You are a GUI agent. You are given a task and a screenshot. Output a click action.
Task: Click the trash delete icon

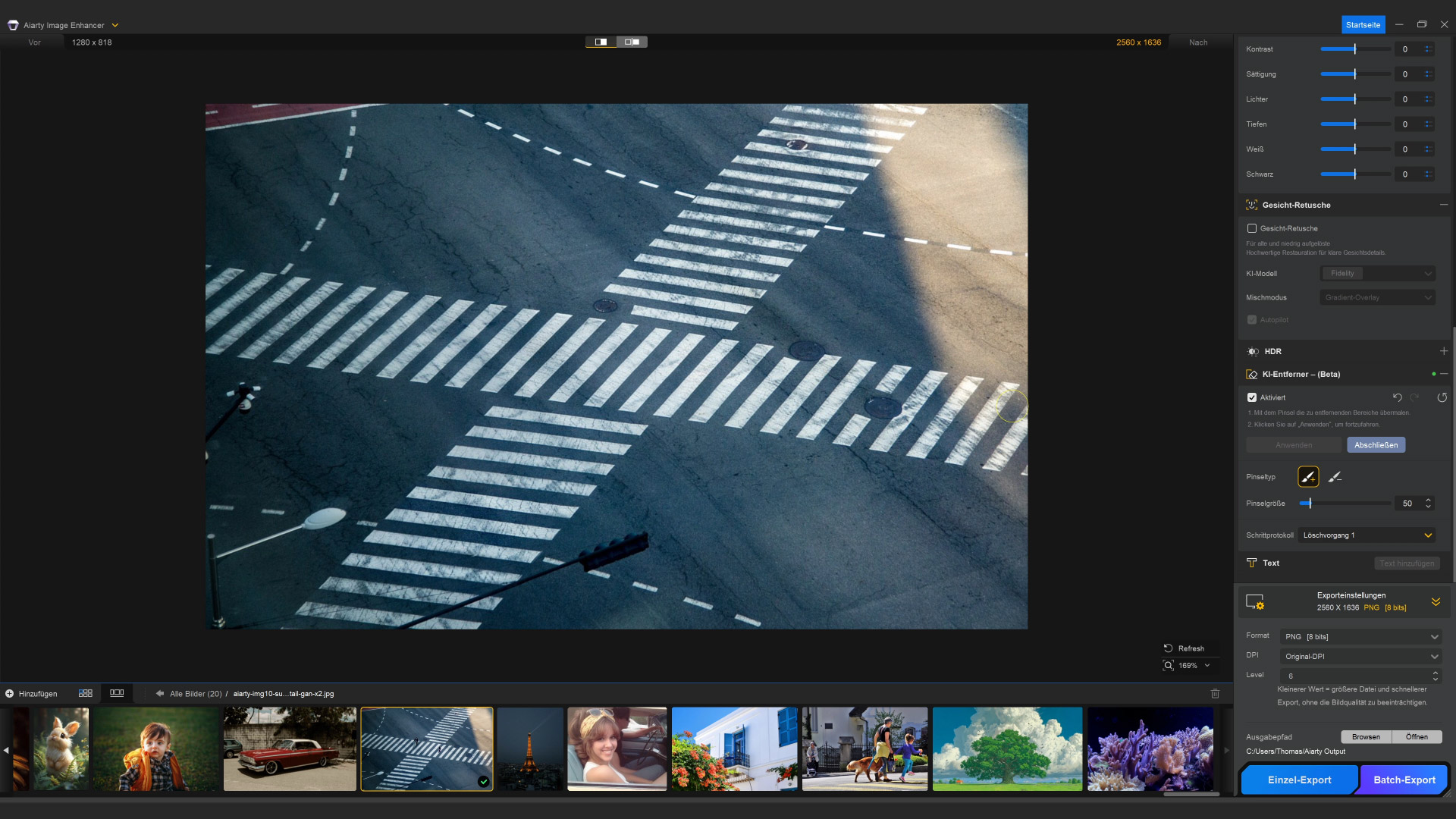(1215, 694)
